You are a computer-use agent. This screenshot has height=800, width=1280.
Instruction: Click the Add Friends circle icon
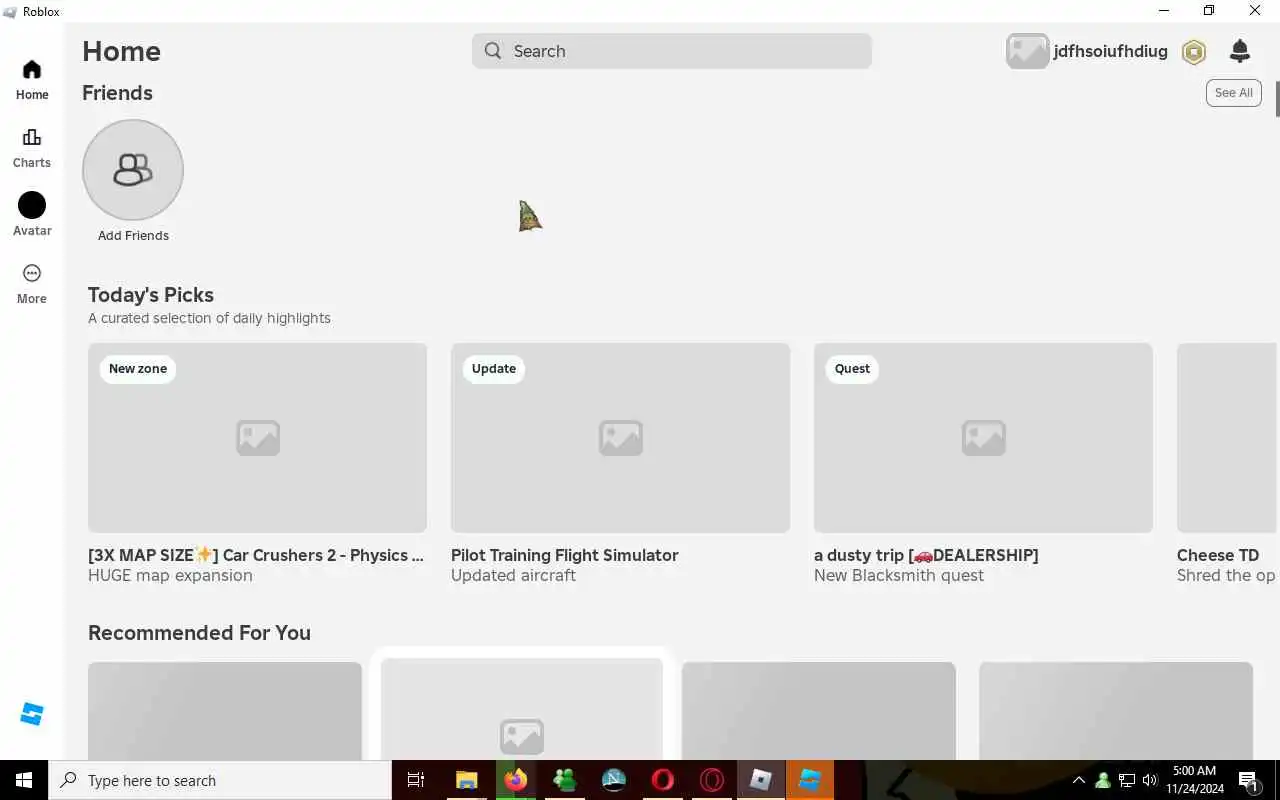coord(133,170)
